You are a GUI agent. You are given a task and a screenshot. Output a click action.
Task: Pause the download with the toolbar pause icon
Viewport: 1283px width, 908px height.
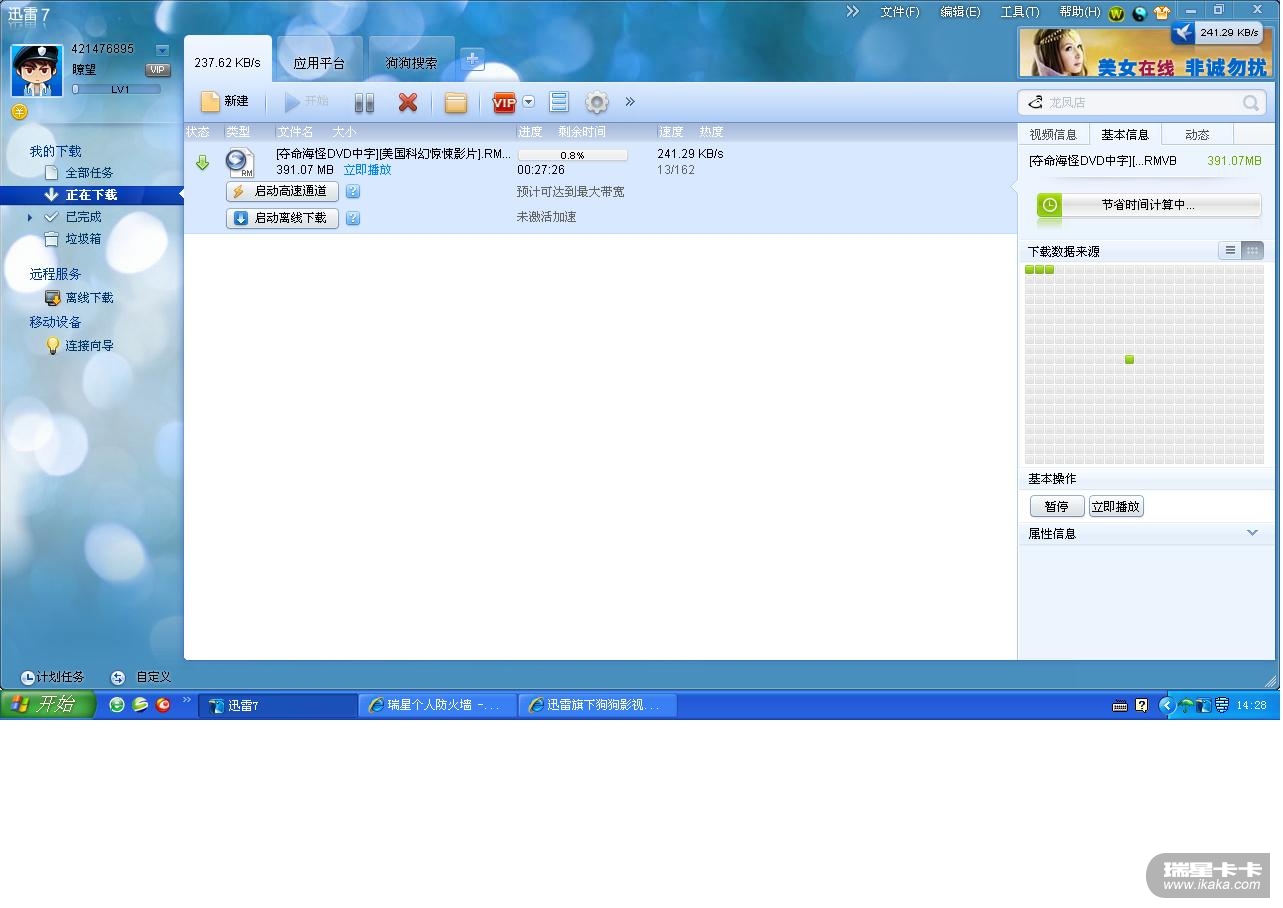click(364, 102)
